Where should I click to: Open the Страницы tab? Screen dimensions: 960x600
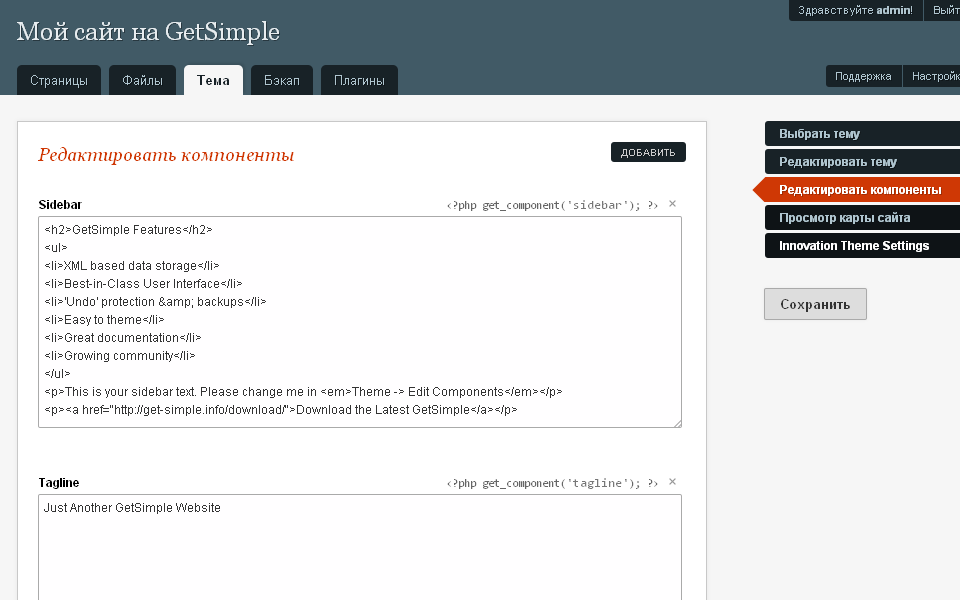coord(59,81)
